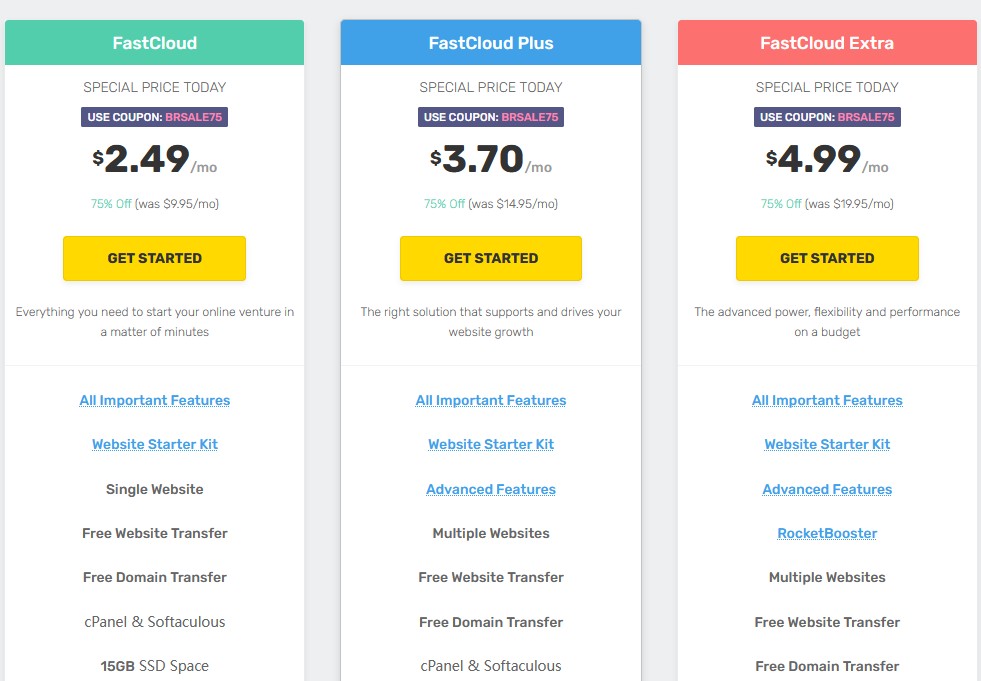This screenshot has width=981, height=681.
Task: Click the blue FastCloud Plus header
Action: coord(491,43)
